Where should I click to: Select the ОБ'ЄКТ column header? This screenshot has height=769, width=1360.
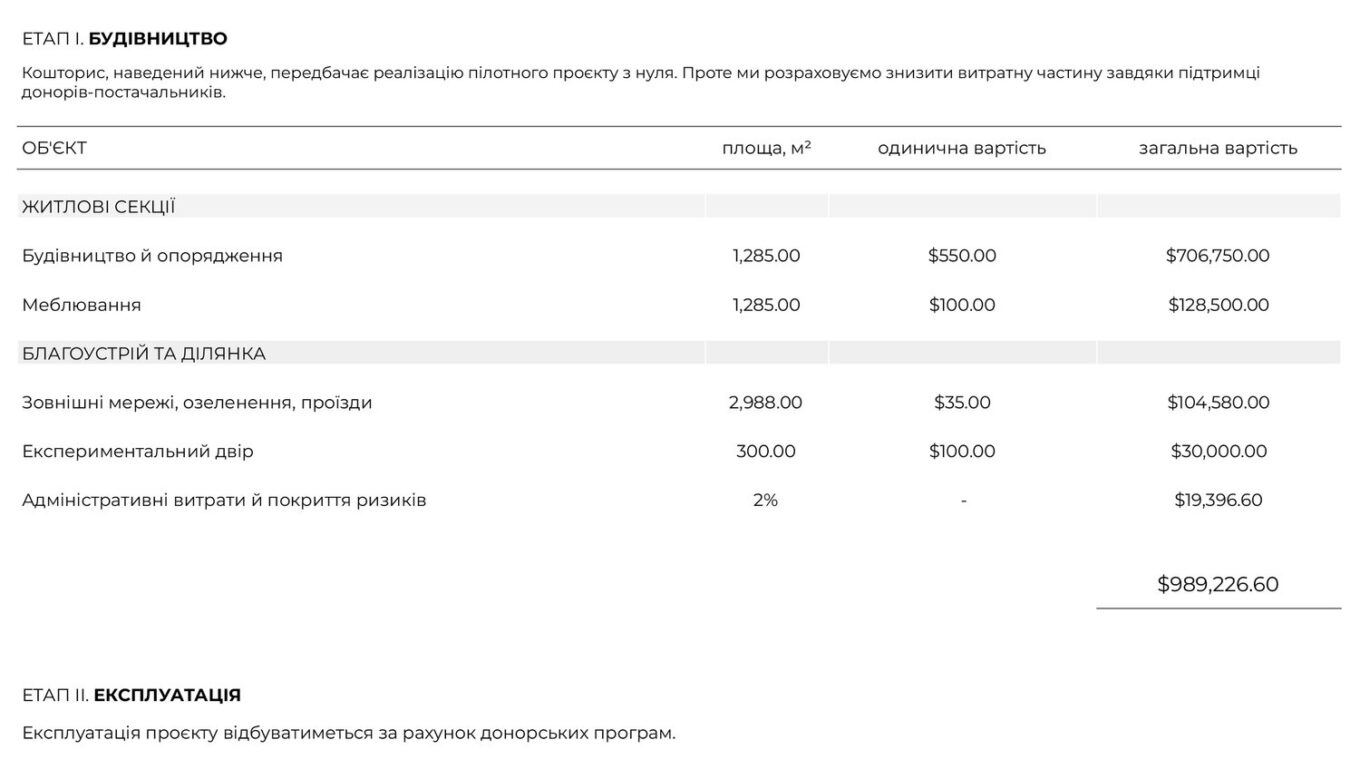tap(54, 148)
